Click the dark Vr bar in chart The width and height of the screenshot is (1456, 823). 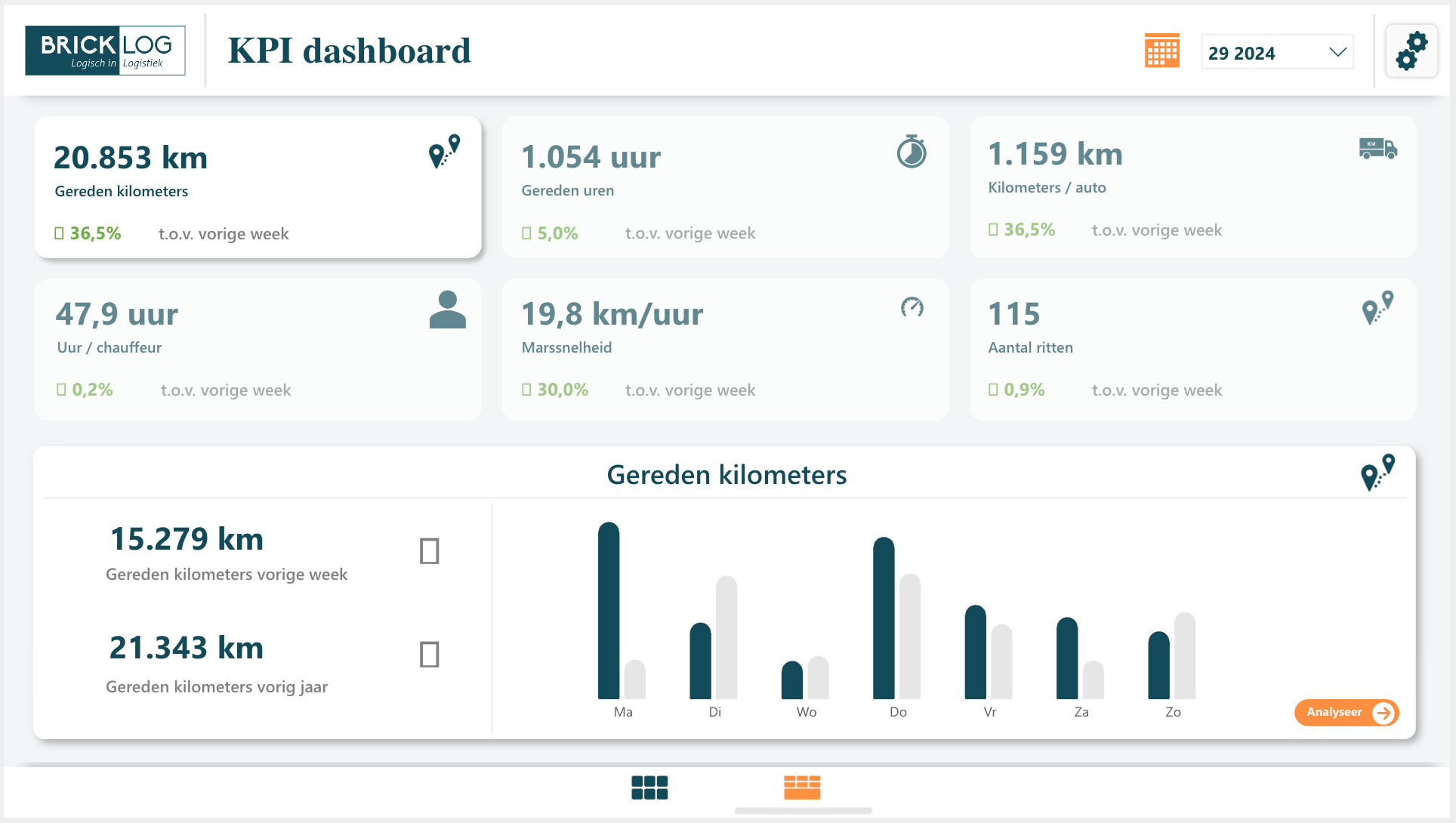(x=976, y=652)
